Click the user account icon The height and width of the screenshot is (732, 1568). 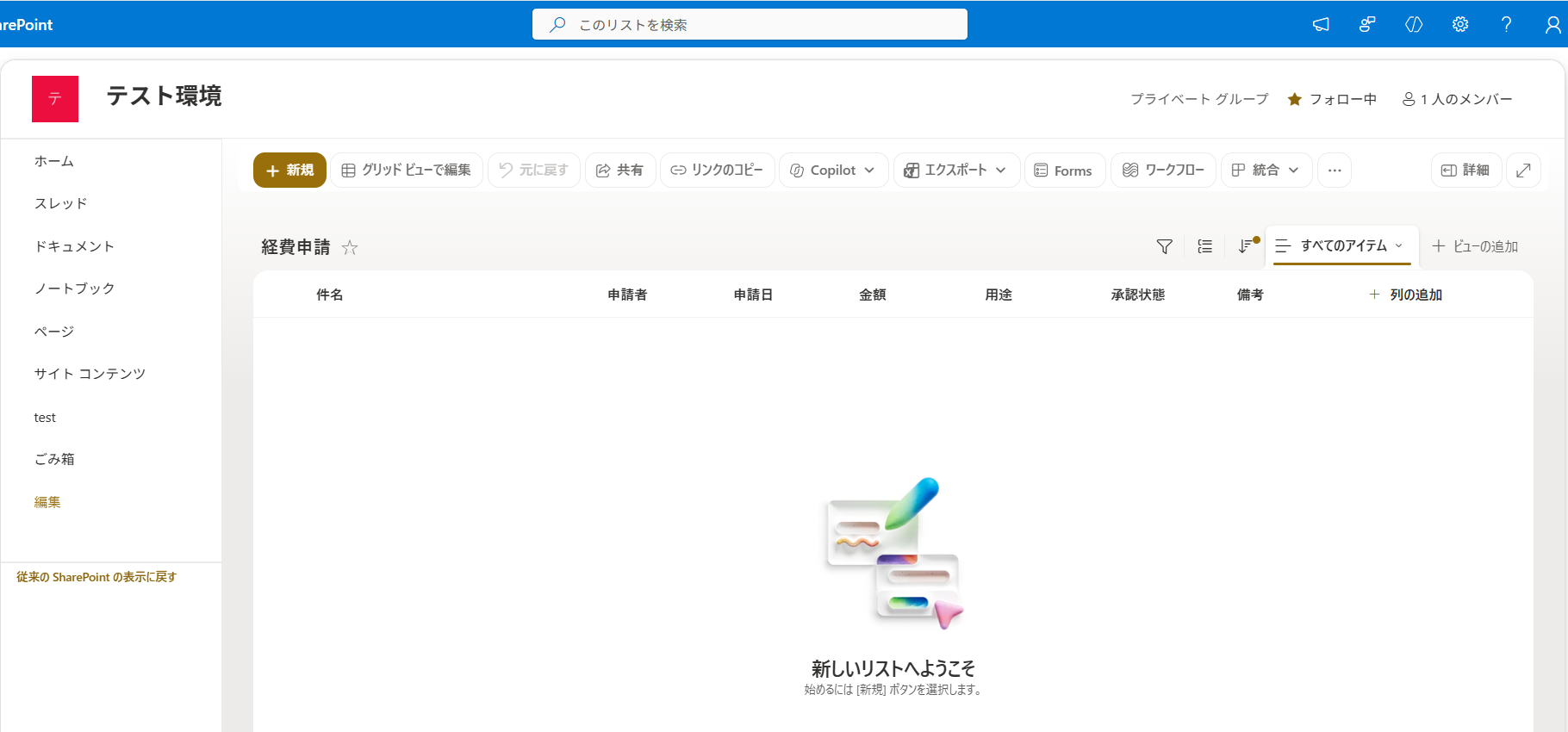click(x=1552, y=24)
